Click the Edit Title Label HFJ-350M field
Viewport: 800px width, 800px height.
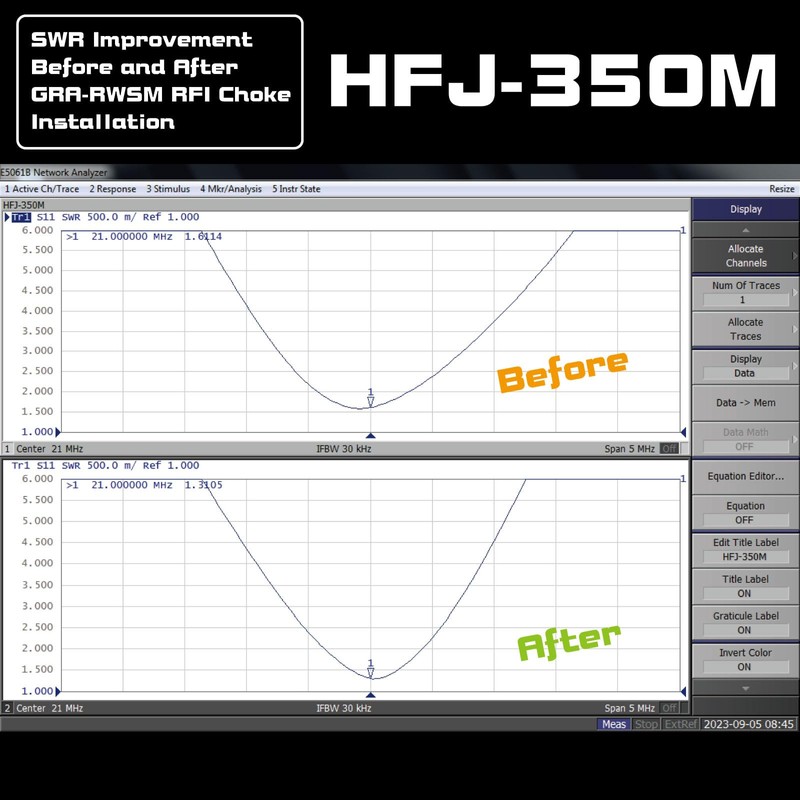pos(747,550)
